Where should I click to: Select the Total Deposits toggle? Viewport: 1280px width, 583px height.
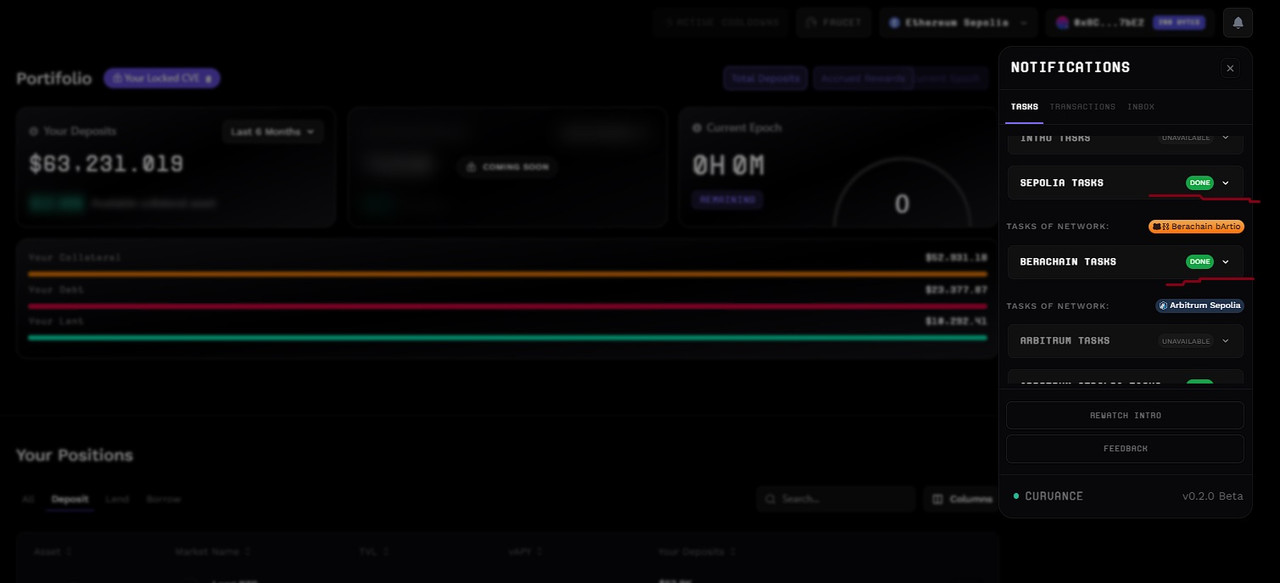pos(766,78)
